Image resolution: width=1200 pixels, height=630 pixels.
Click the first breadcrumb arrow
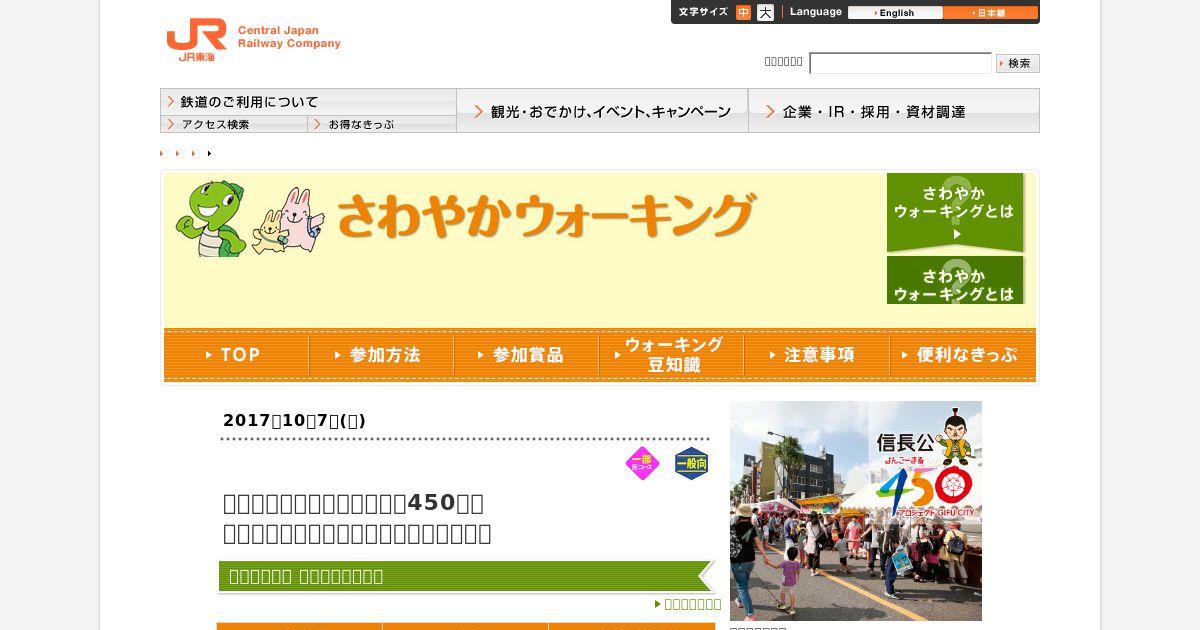pos(162,153)
